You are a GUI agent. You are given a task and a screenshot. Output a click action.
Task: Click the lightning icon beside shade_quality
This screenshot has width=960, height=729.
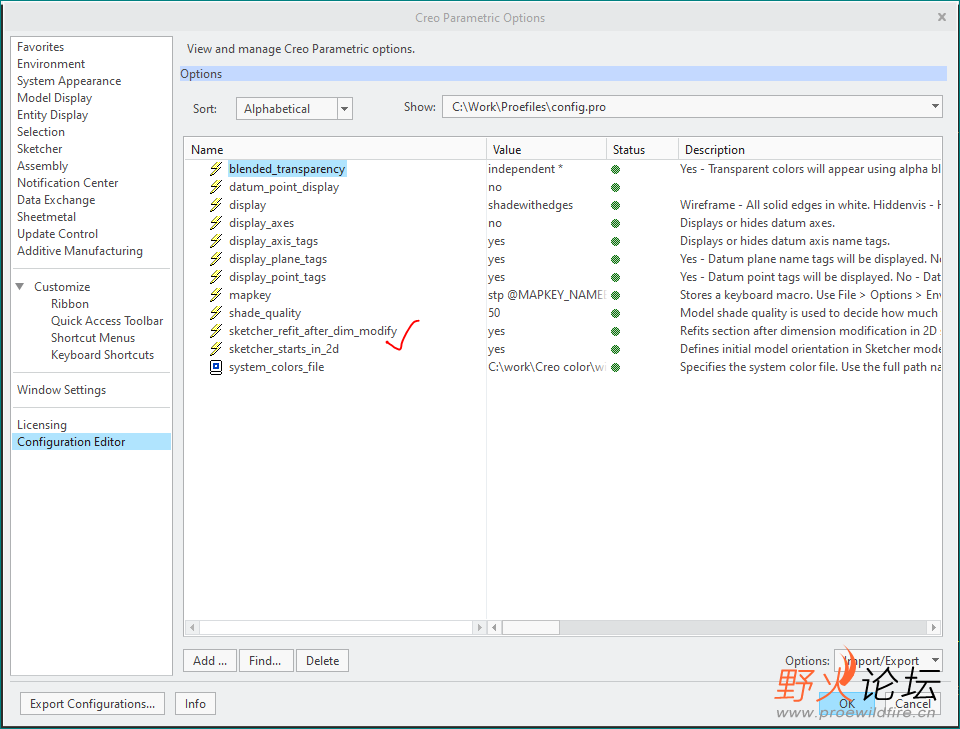[216, 313]
